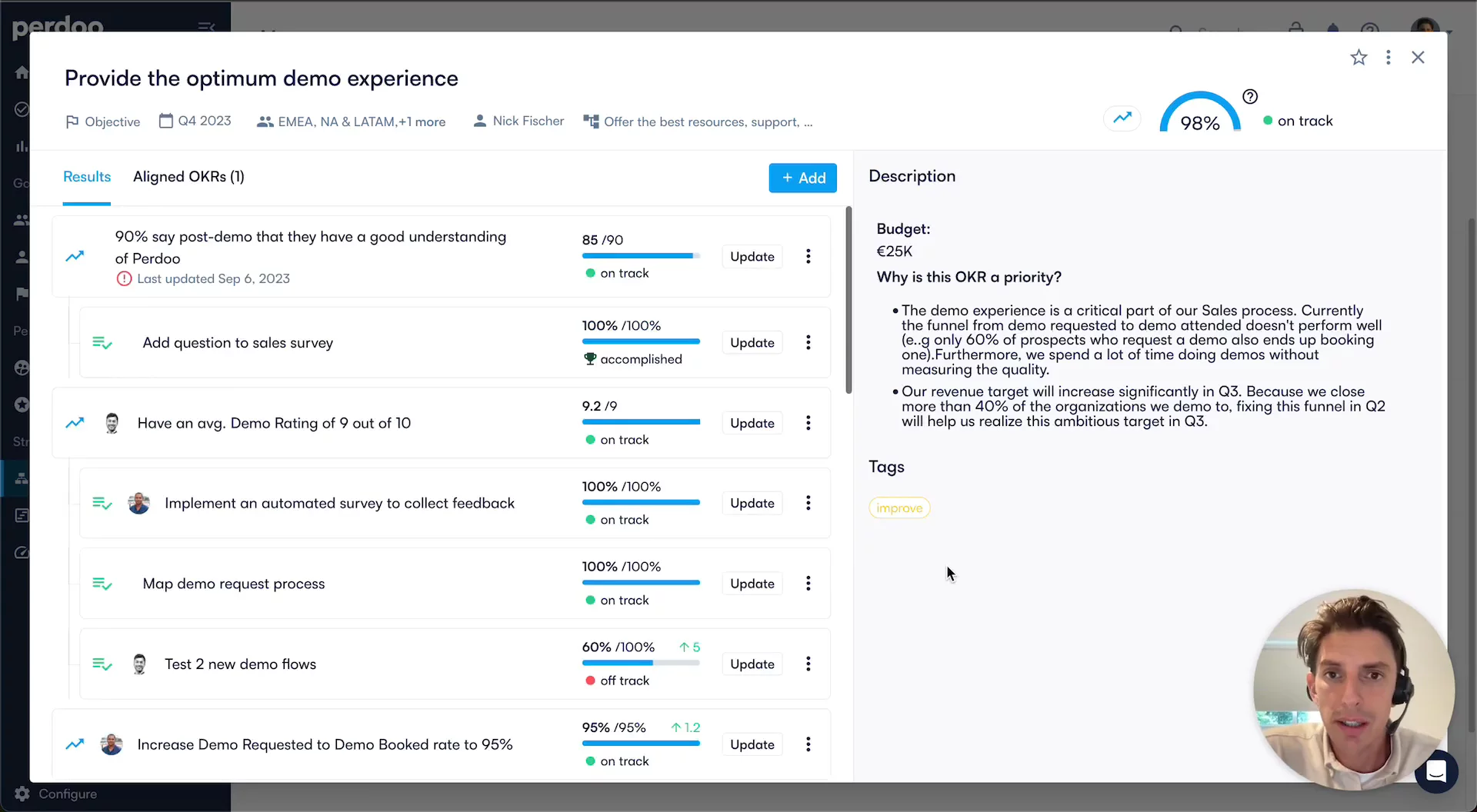Expand the EMEA, NA & LATAM +1 more teams
The height and width of the screenshot is (812, 1477).
(x=352, y=121)
